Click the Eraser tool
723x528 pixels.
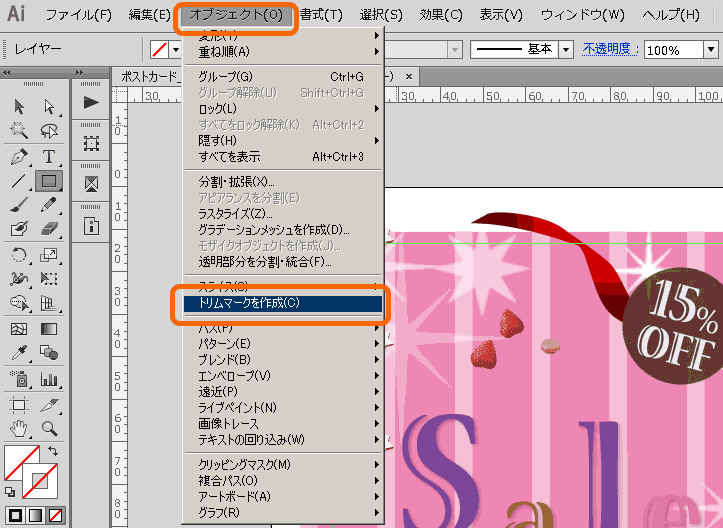tap(48, 229)
